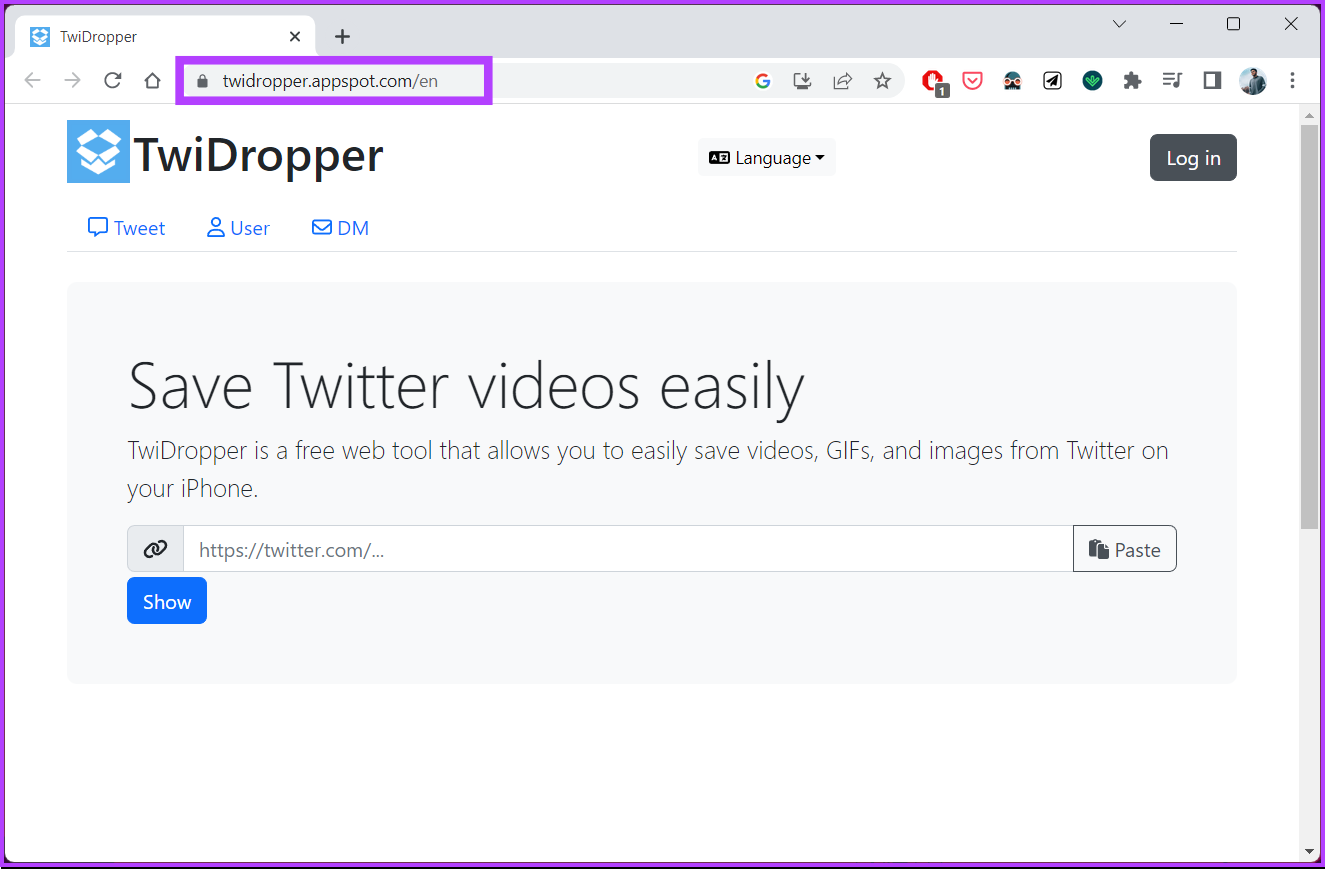Image resolution: width=1325 pixels, height=869 pixels.
Task: Click the share icon in the toolbar
Action: pyautogui.click(x=842, y=80)
